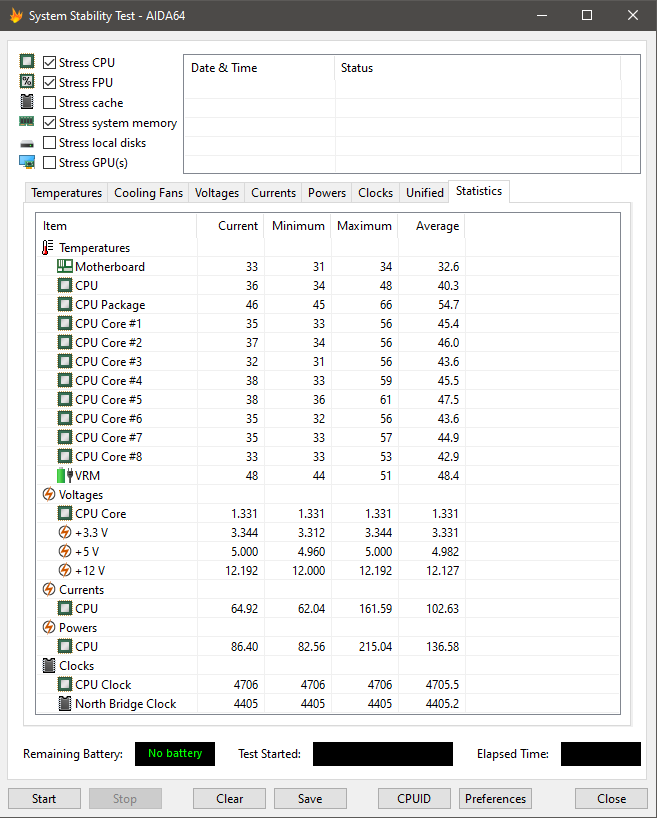Select the CPU Clock row
The width and height of the screenshot is (657, 818).
tap(103, 685)
